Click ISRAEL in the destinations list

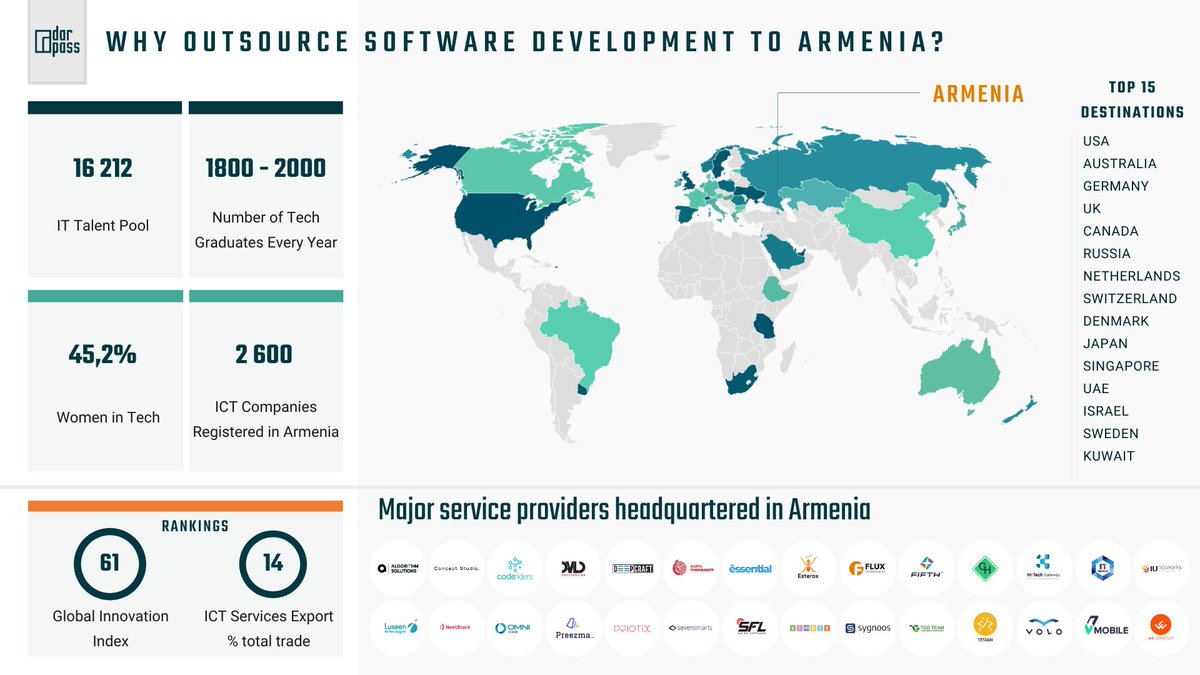pyautogui.click(x=1106, y=411)
